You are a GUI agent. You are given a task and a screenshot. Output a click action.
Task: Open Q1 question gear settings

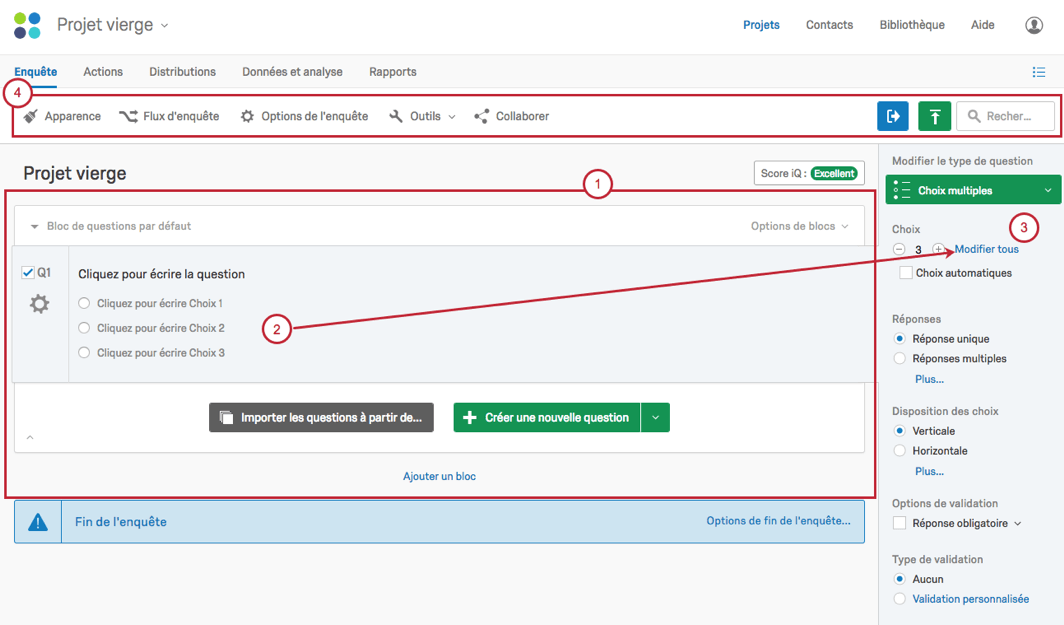tap(39, 303)
